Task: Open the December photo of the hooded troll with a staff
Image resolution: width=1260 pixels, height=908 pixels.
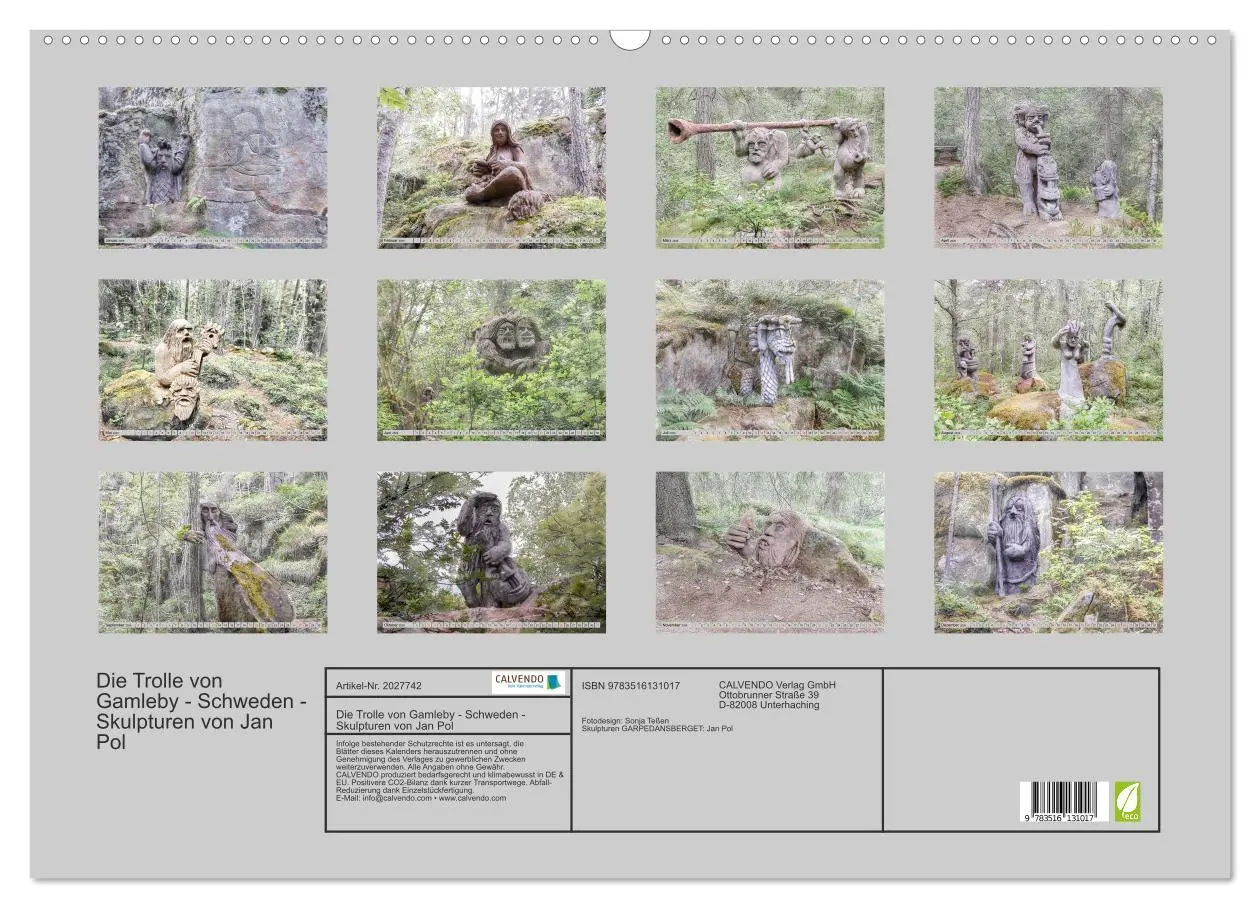Action: (x=1049, y=552)
